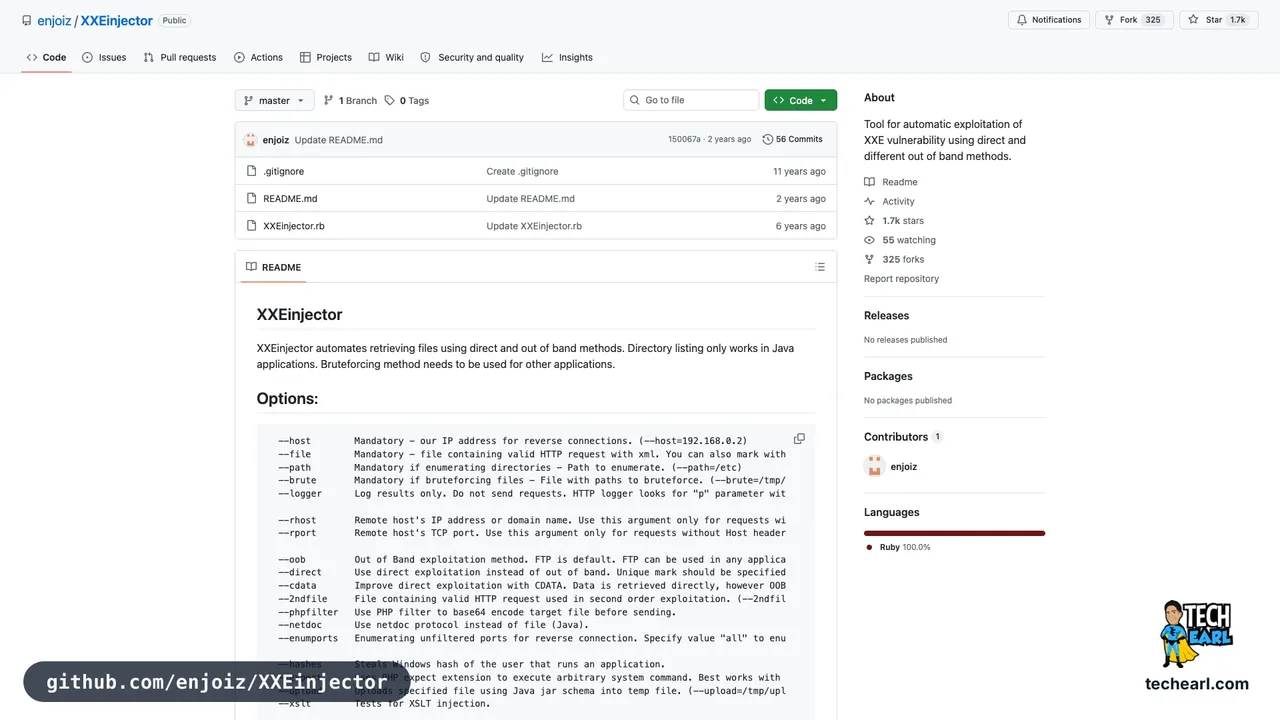Open the enjoiz contributor name link
1280x720 pixels.
(903, 467)
